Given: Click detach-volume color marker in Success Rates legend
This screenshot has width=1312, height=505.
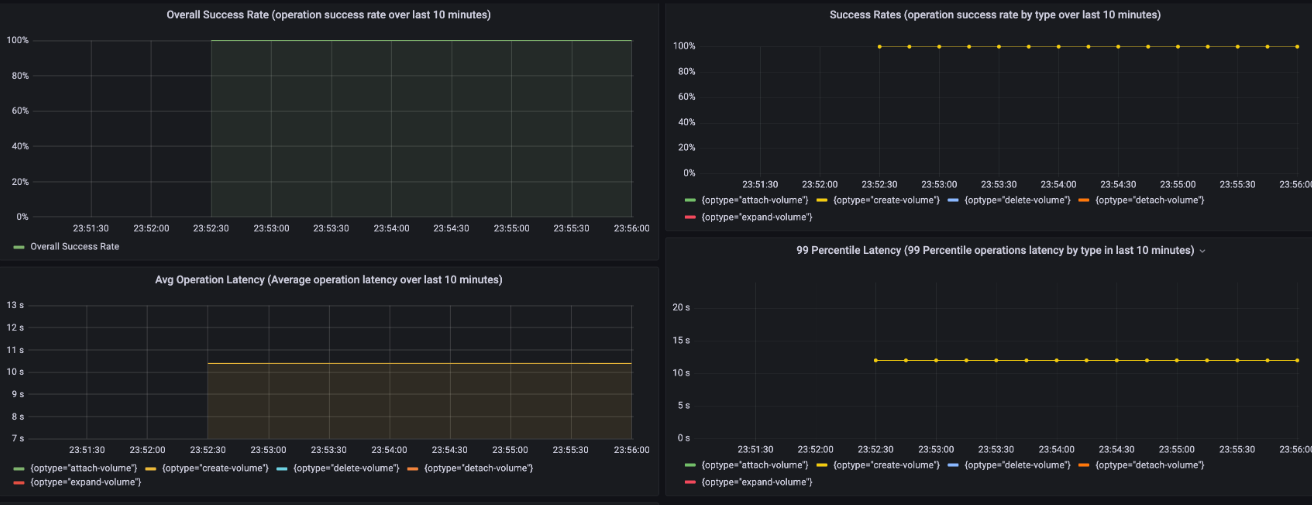Looking at the screenshot, I should [1084, 200].
